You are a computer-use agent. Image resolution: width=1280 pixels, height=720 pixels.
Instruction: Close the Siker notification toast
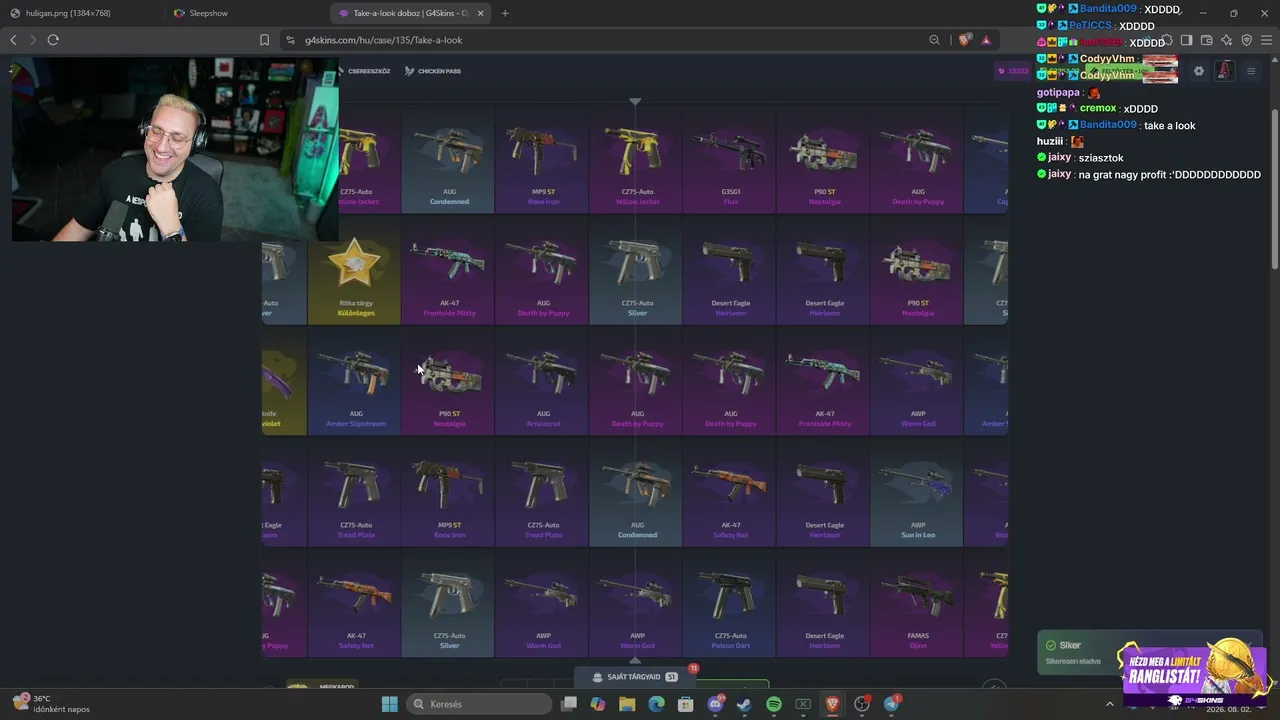1249,645
